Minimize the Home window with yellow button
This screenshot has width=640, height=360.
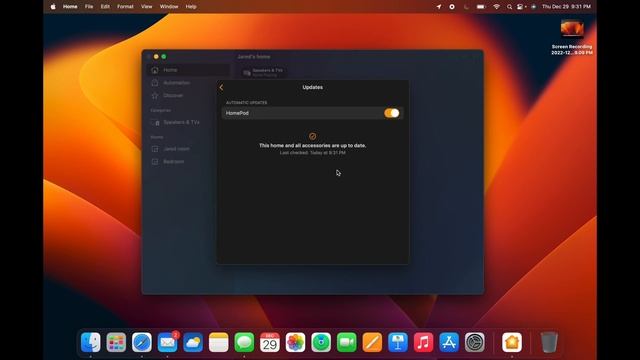[156, 57]
